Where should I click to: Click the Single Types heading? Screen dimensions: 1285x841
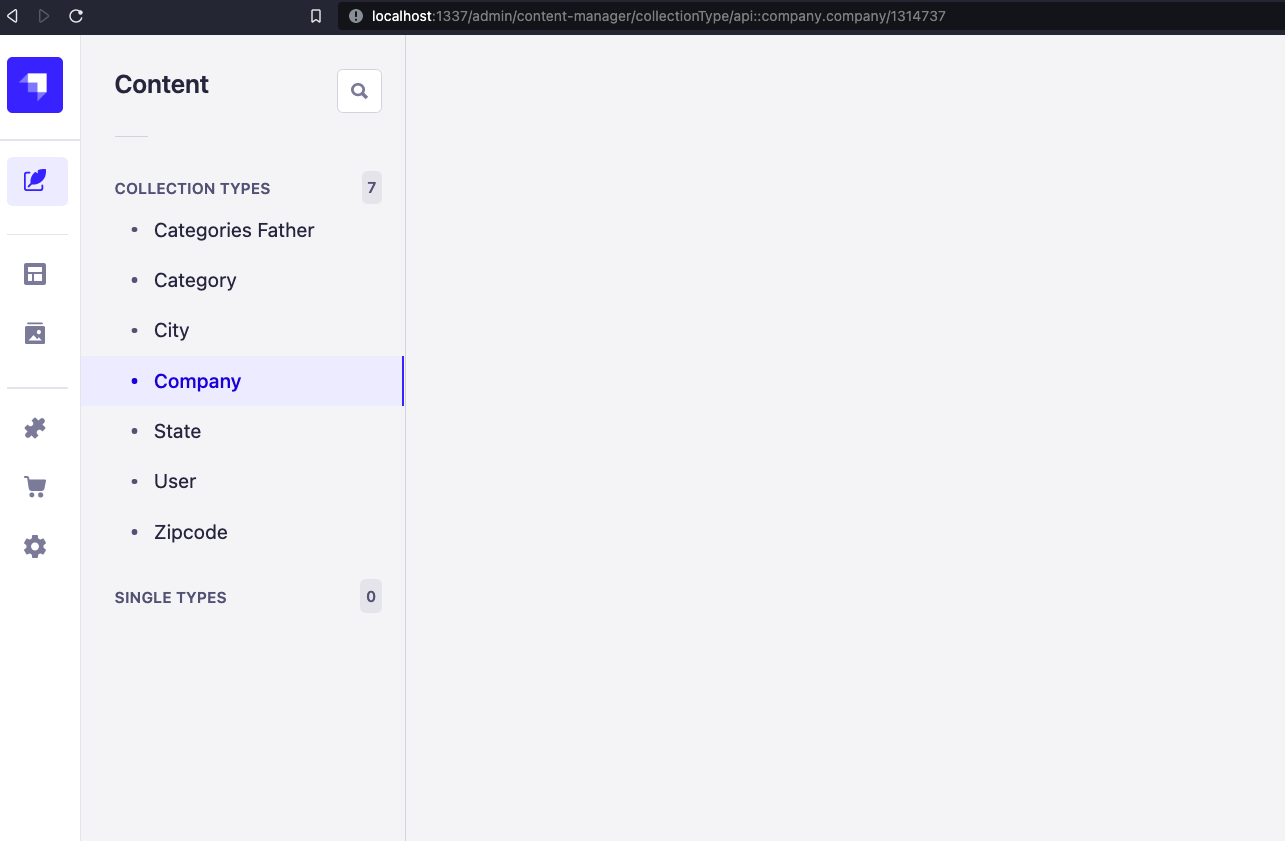(x=171, y=597)
